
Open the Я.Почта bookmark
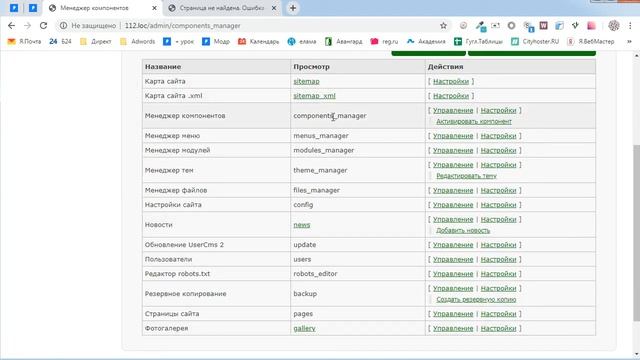24,41
